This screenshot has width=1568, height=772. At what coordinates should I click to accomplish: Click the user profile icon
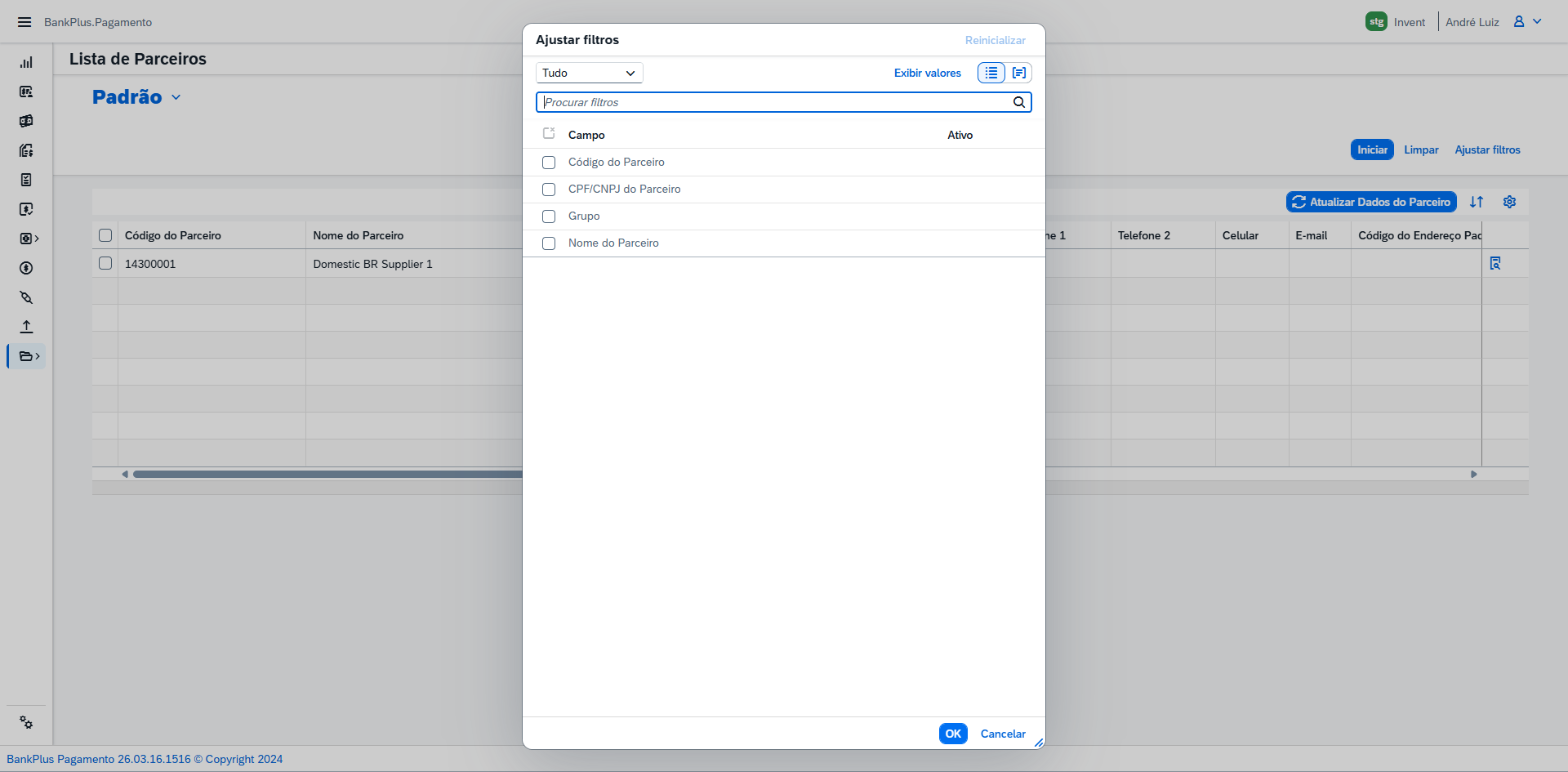tap(1519, 21)
